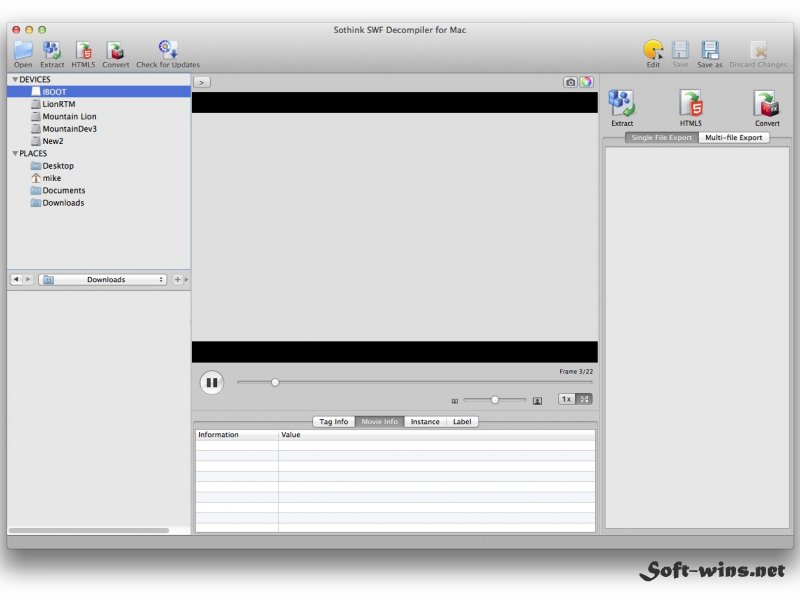Toggle fit-to-window zoom button
800x600 pixels.
[584, 399]
